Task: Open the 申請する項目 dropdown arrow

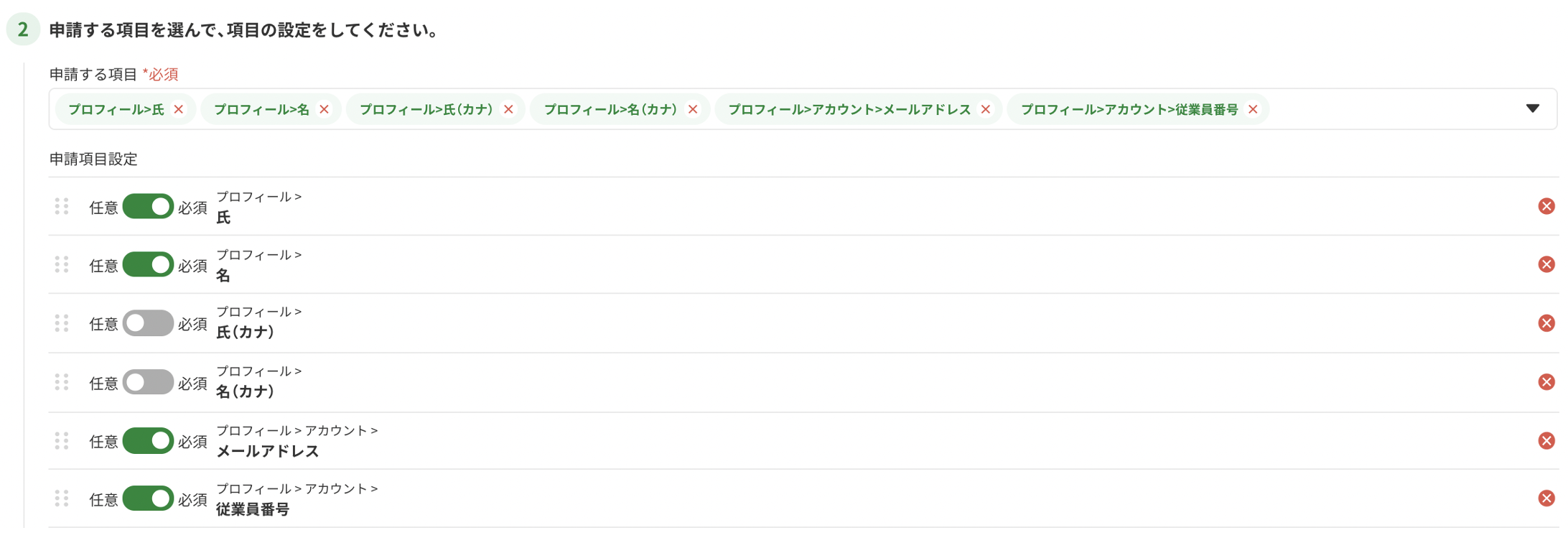Action: pos(1533,109)
